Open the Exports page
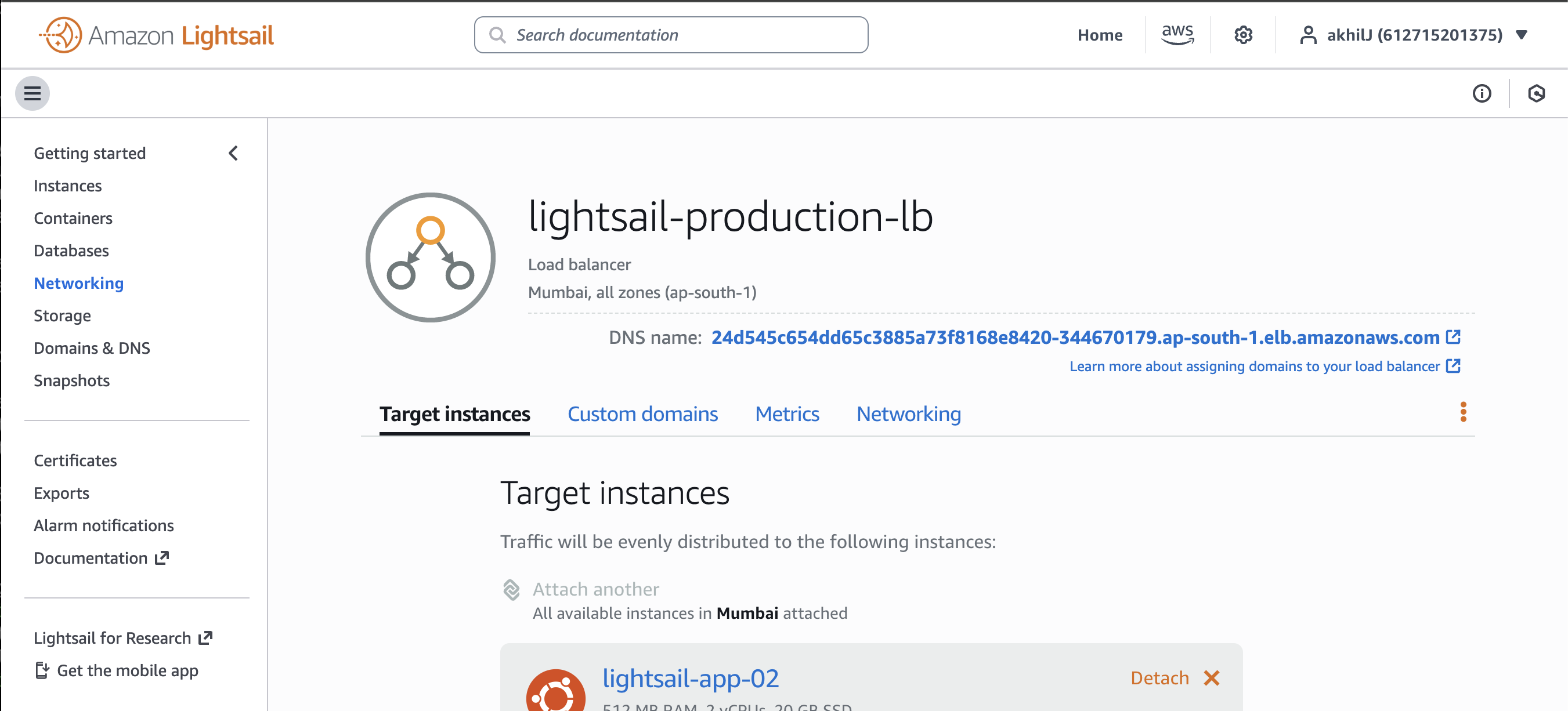This screenshot has width=1568, height=711. tap(62, 494)
